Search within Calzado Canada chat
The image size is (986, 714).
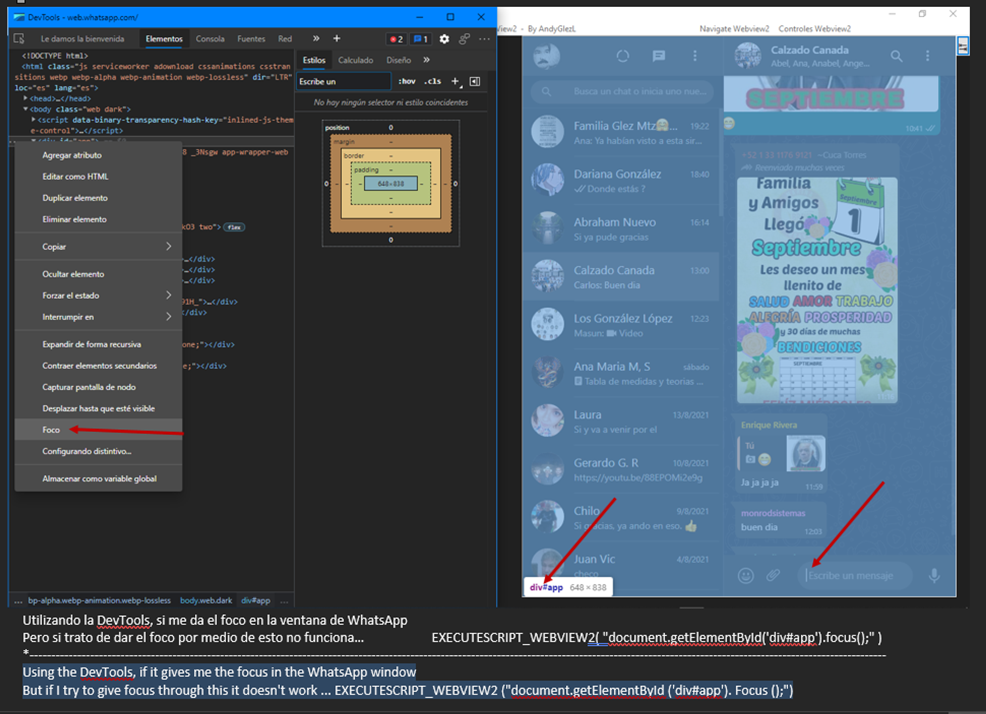tap(897, 57)
